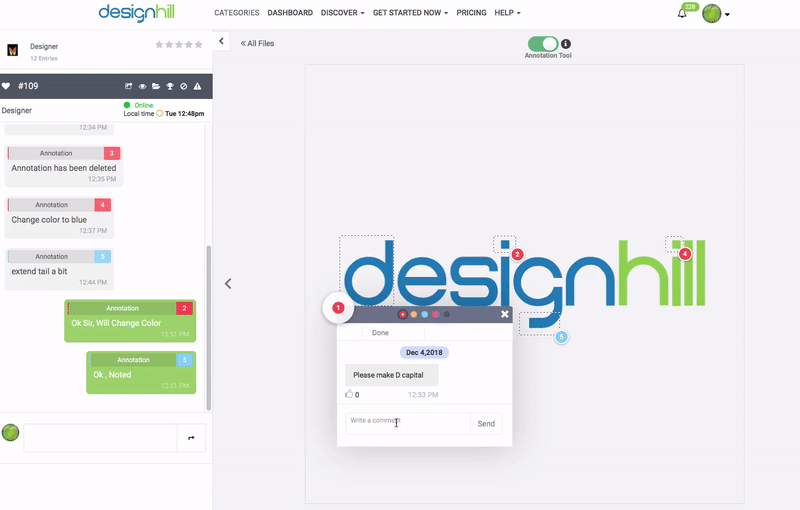Select the pink annotation color dot
Screen dimensions: 800x510
[x=435, y=315]
